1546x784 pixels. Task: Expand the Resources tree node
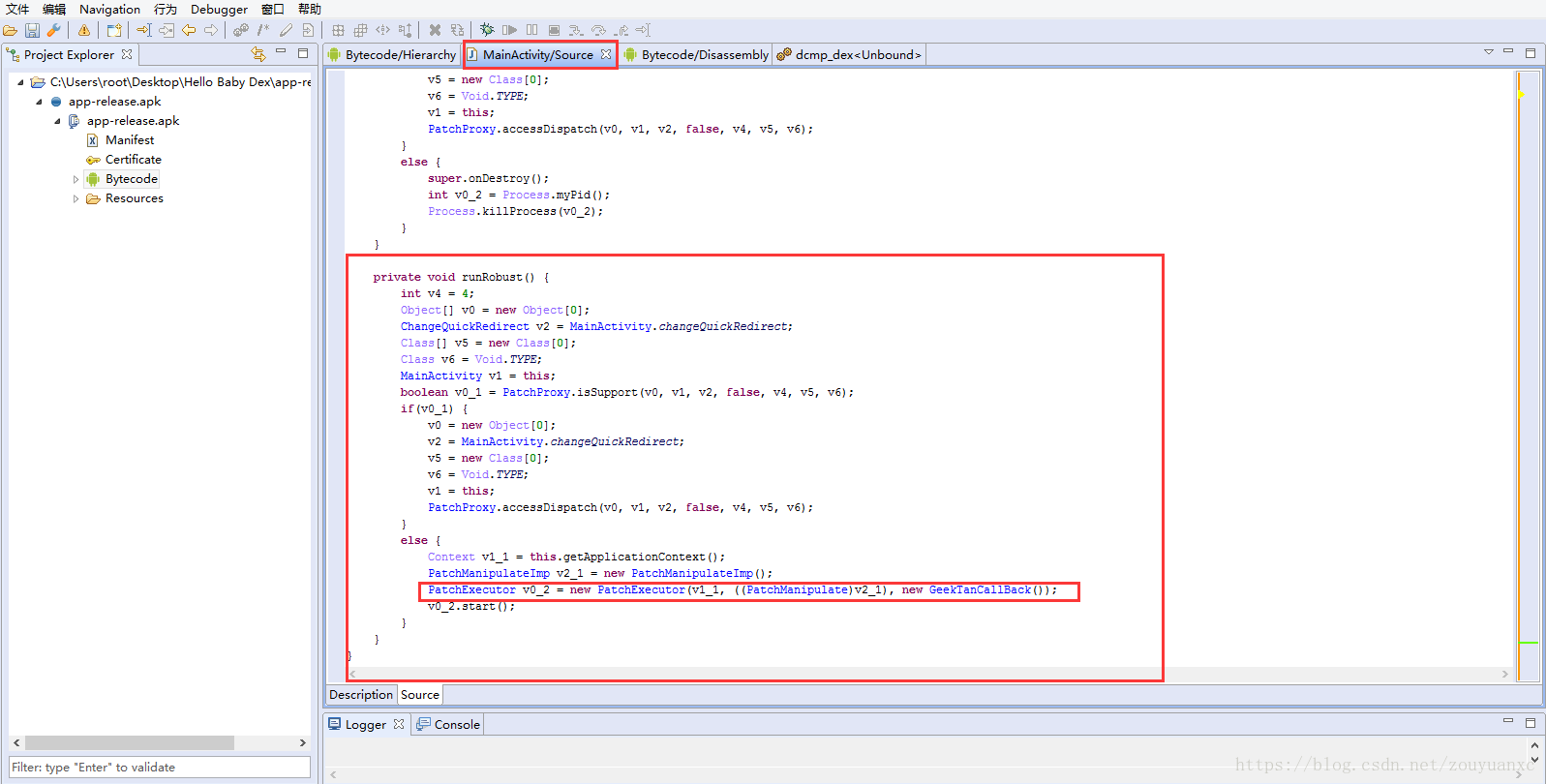click(x=76, y=198)
